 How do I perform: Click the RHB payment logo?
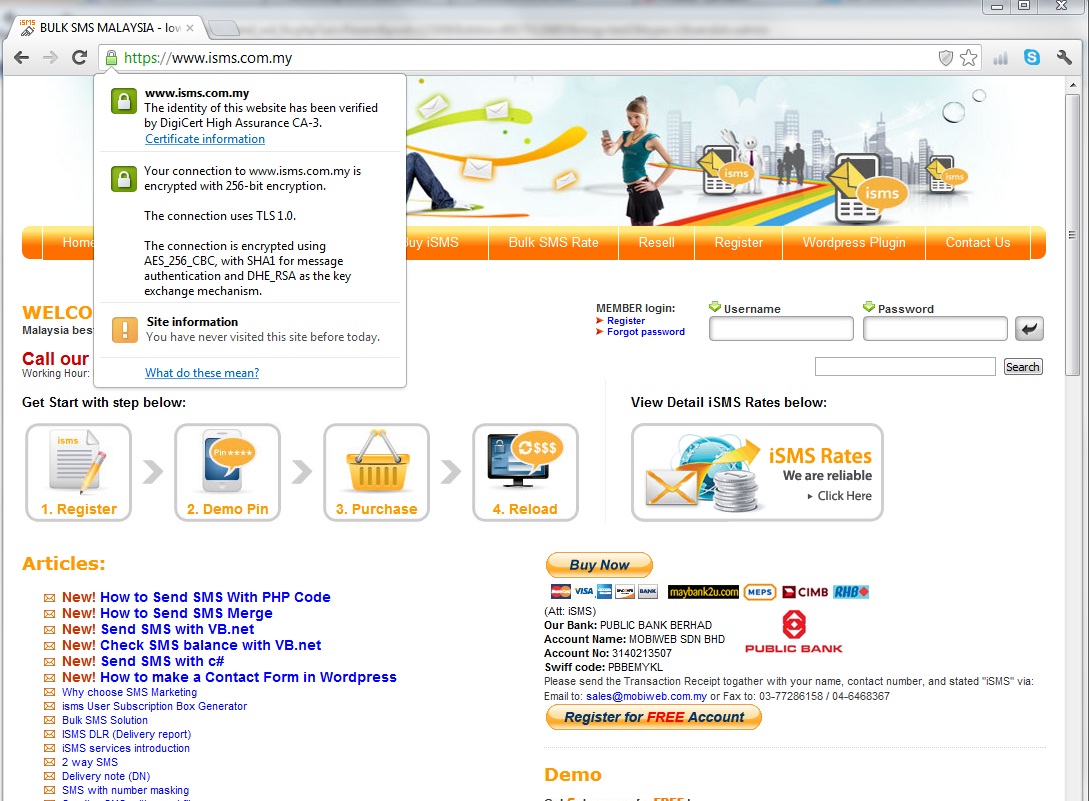pos(851,592)
